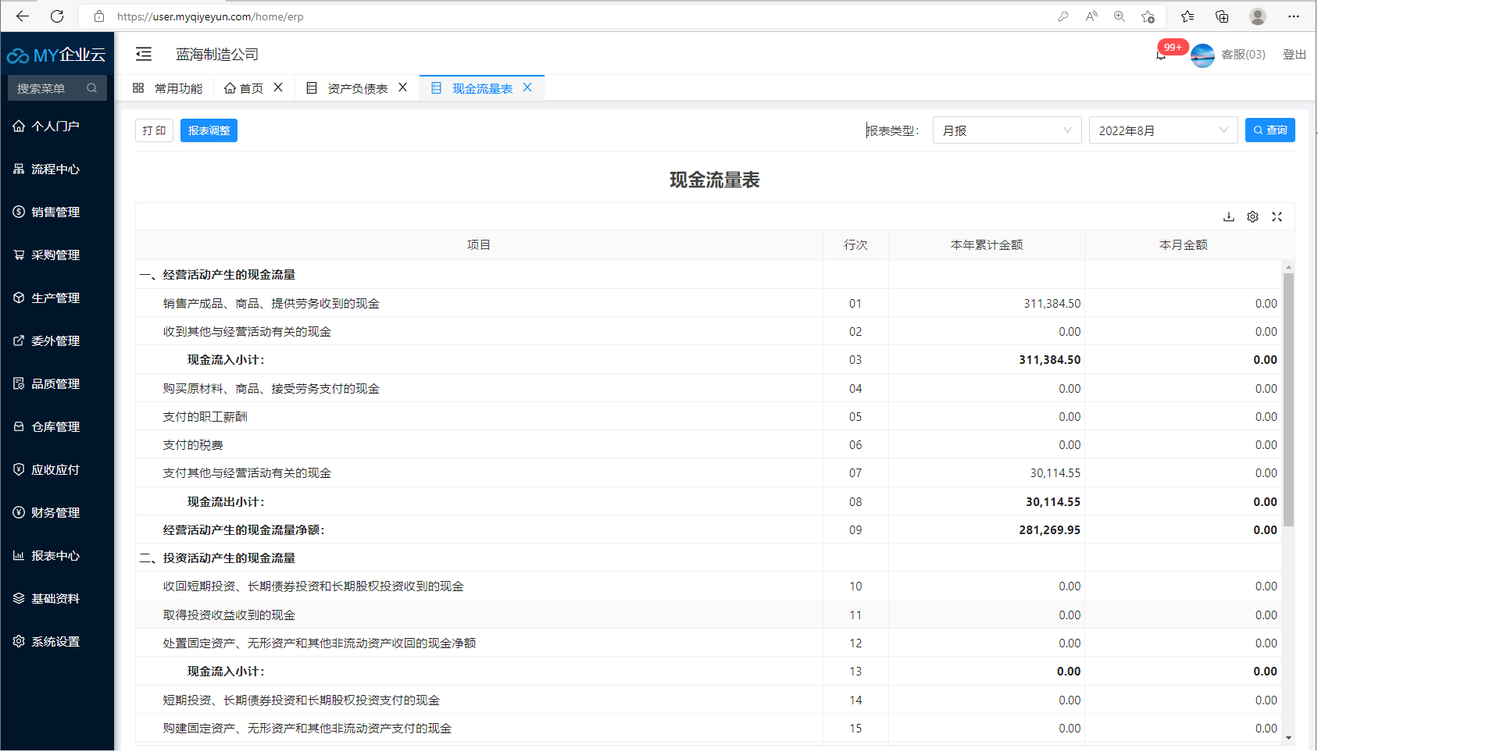
Task: Add this page to favorites with star-plus icon
Action: 1148,16
